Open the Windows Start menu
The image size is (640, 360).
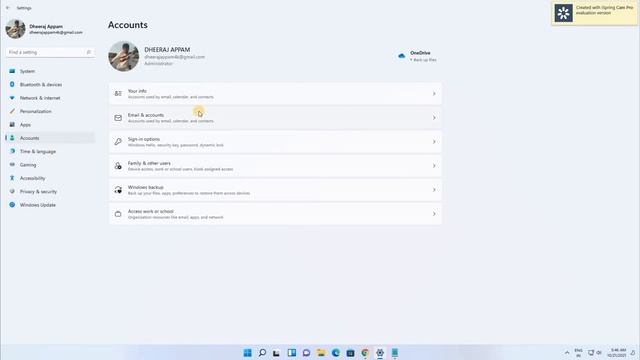coord(247,353)
